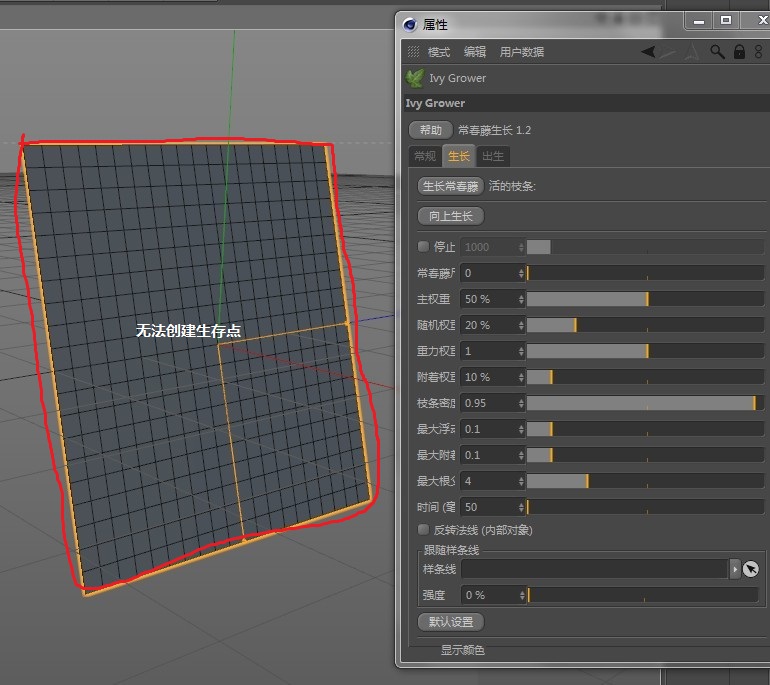Switch to the 常规 tab
Image resolution: width=770 pixels, height=685 pixels.
425,156
